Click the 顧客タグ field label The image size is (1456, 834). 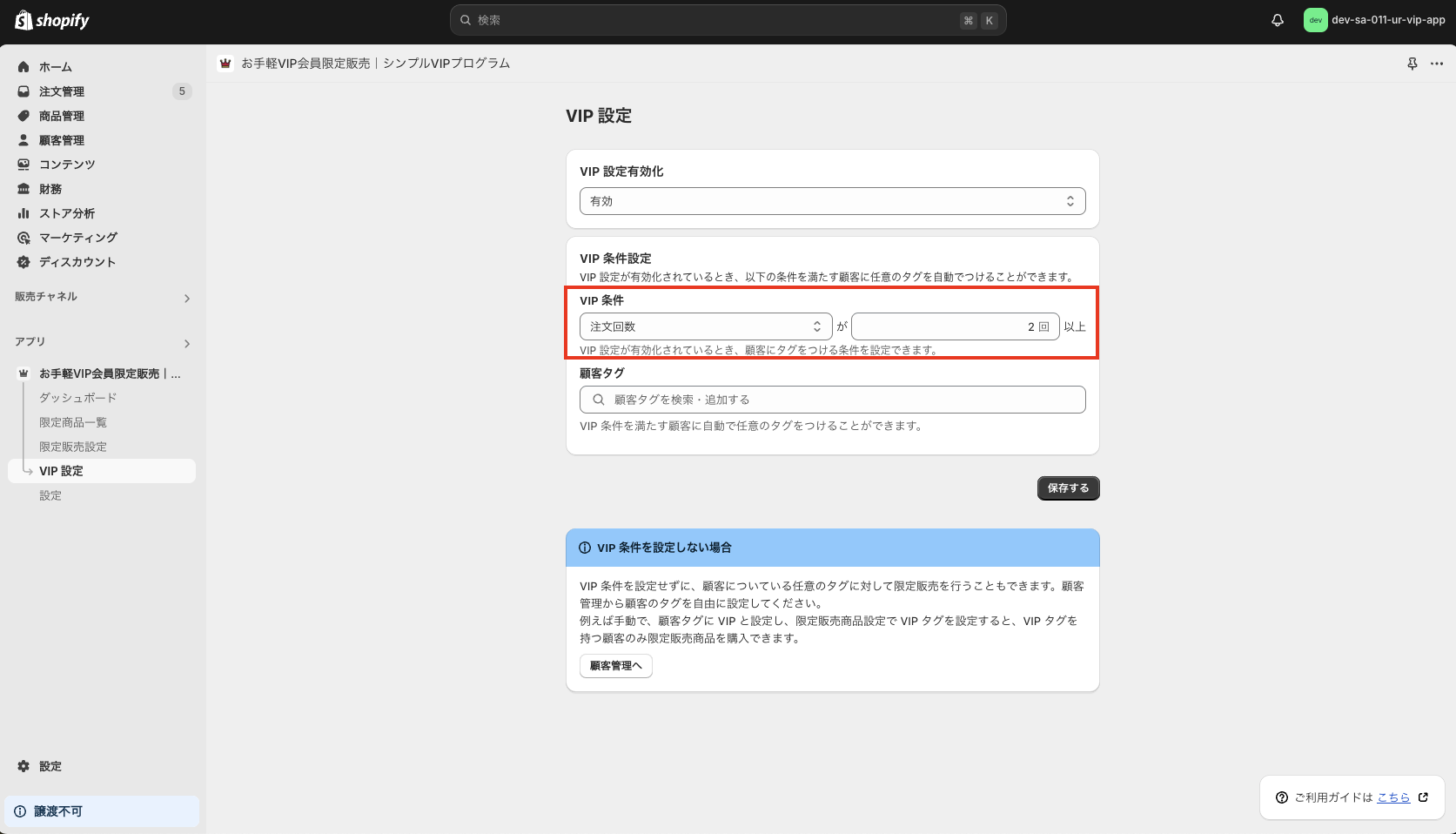pyautogui.click(x=602, y=373)
